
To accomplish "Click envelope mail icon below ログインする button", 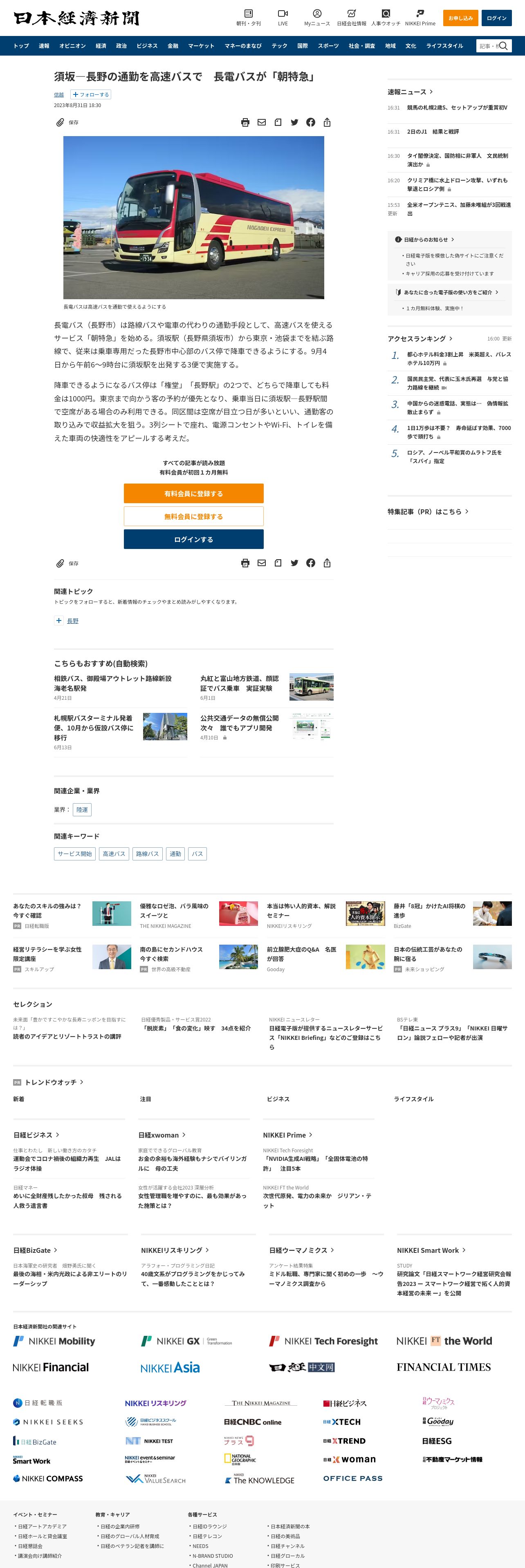I will click(x=261, y=563).
